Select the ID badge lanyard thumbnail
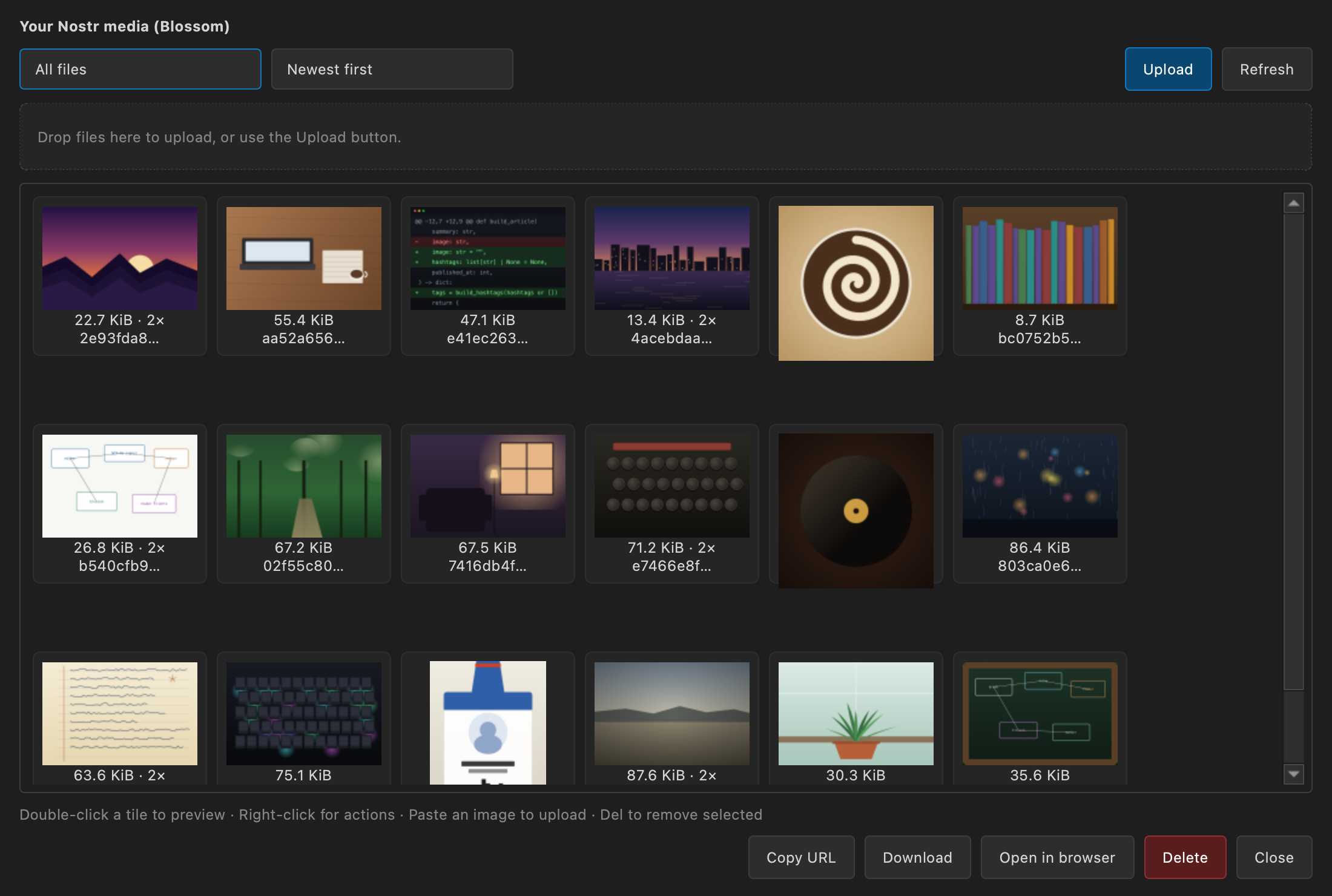This screenshot has height=896, width=1332. 488,723
